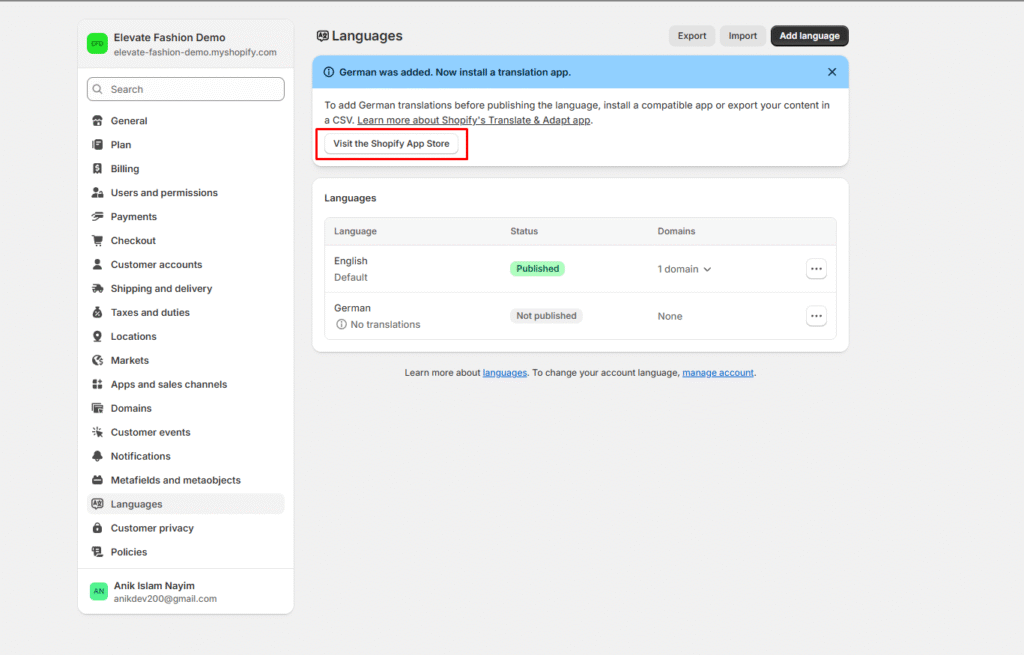Viewport: 1024px width, 655px height.
Task: Click the General settings storefront icon
Action: point(97,121)
